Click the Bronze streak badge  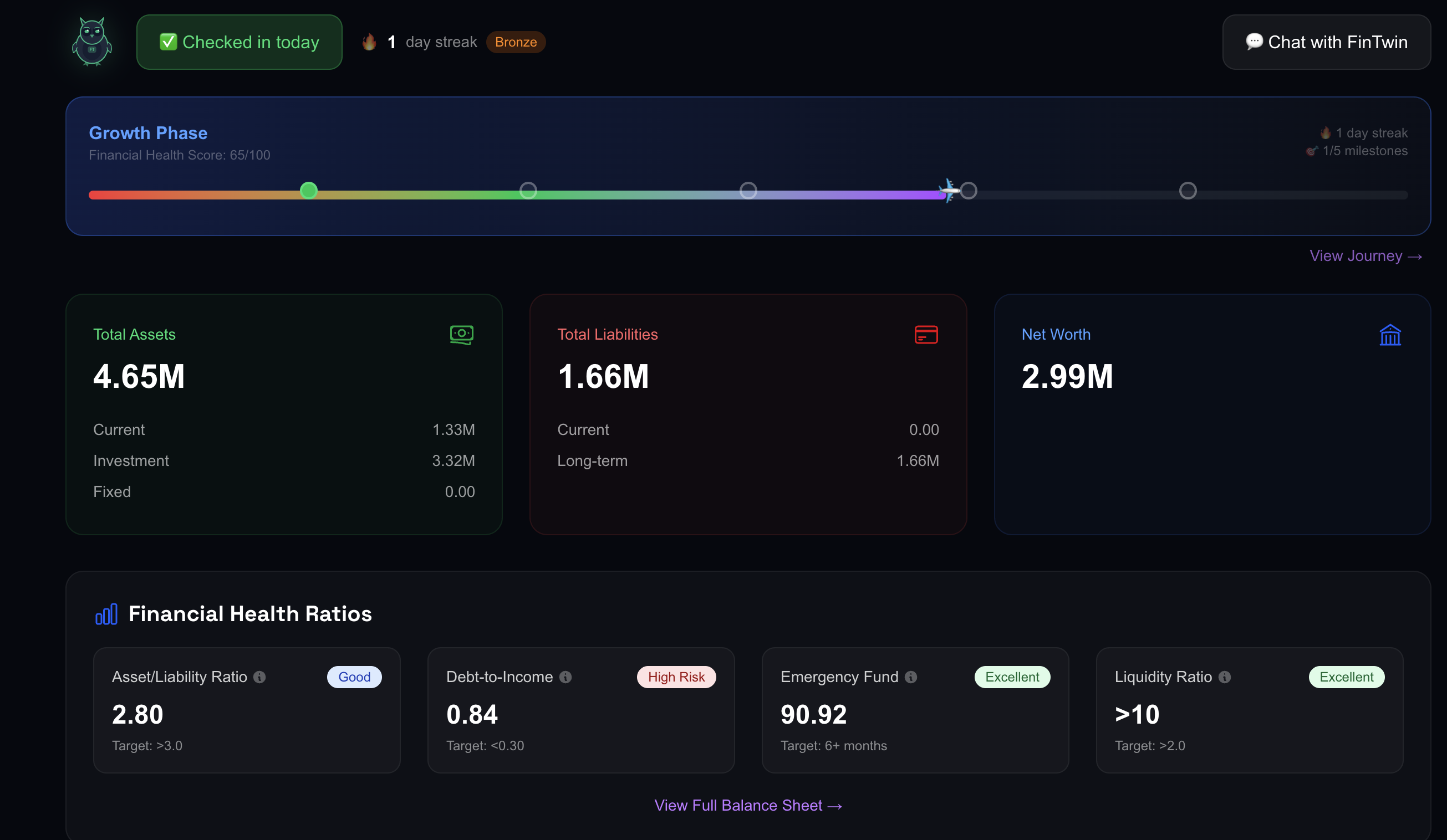(x=516, y=43)
